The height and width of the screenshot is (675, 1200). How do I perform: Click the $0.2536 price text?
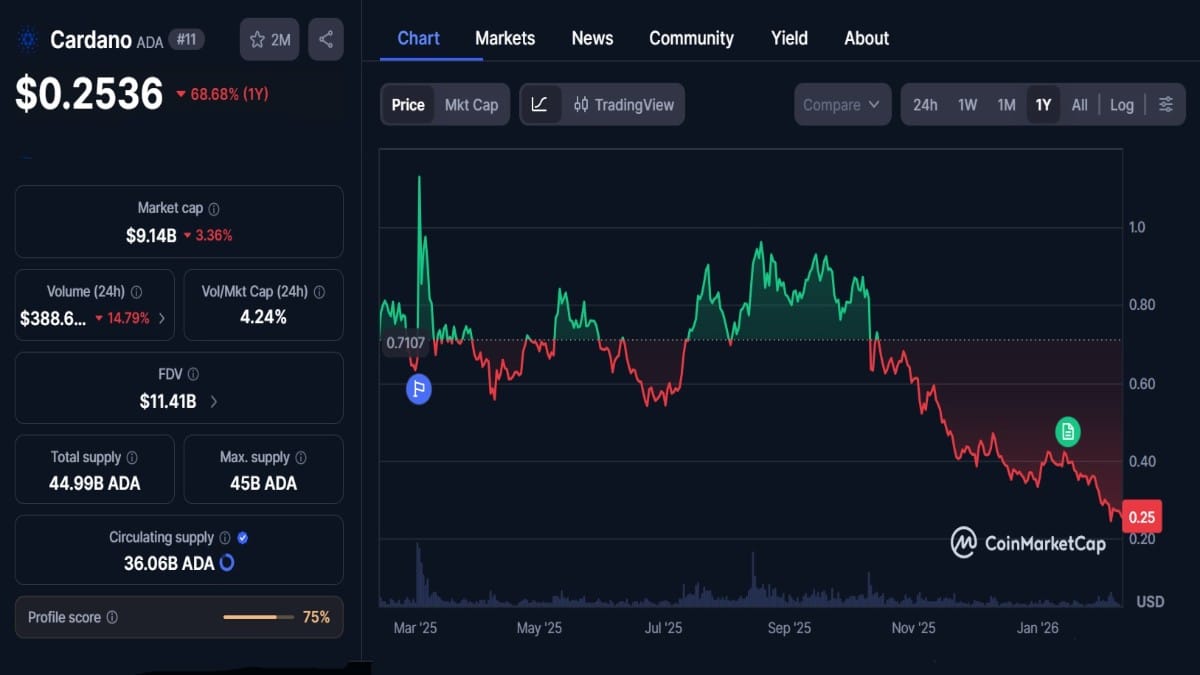89,94
